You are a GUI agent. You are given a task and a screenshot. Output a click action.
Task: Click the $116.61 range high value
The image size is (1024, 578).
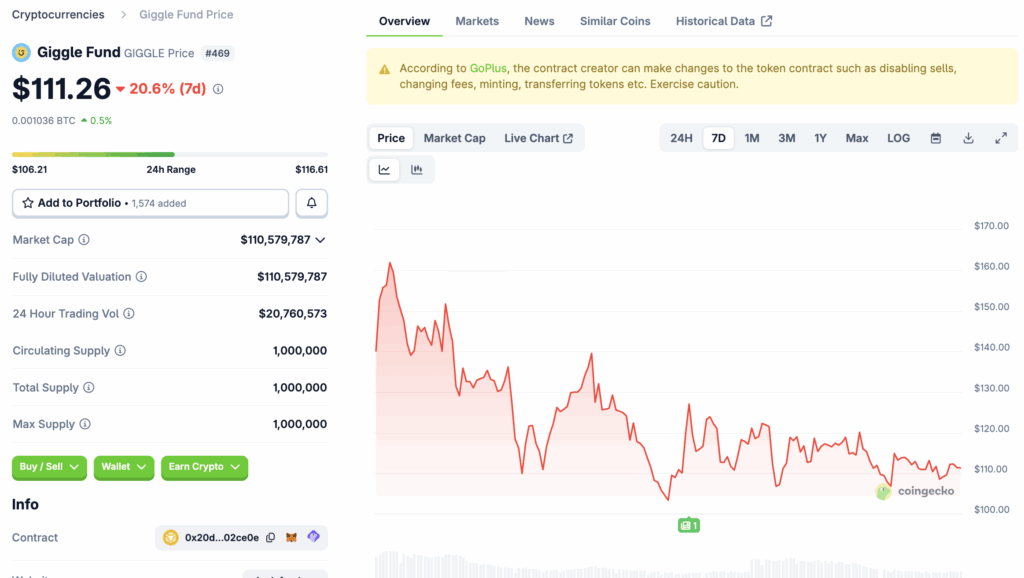pos(312,169)
